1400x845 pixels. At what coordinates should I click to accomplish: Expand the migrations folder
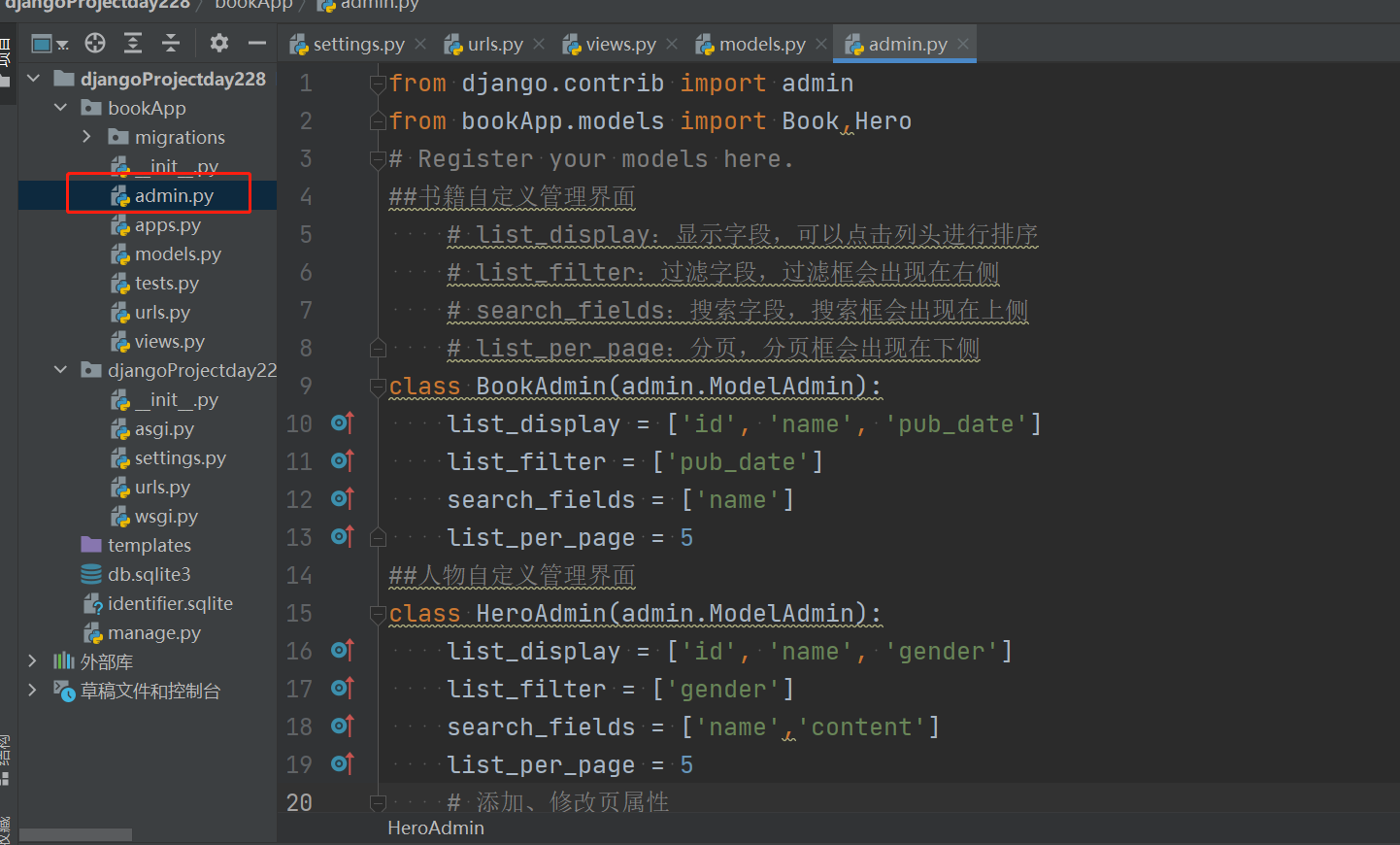[x=87, y=137]
